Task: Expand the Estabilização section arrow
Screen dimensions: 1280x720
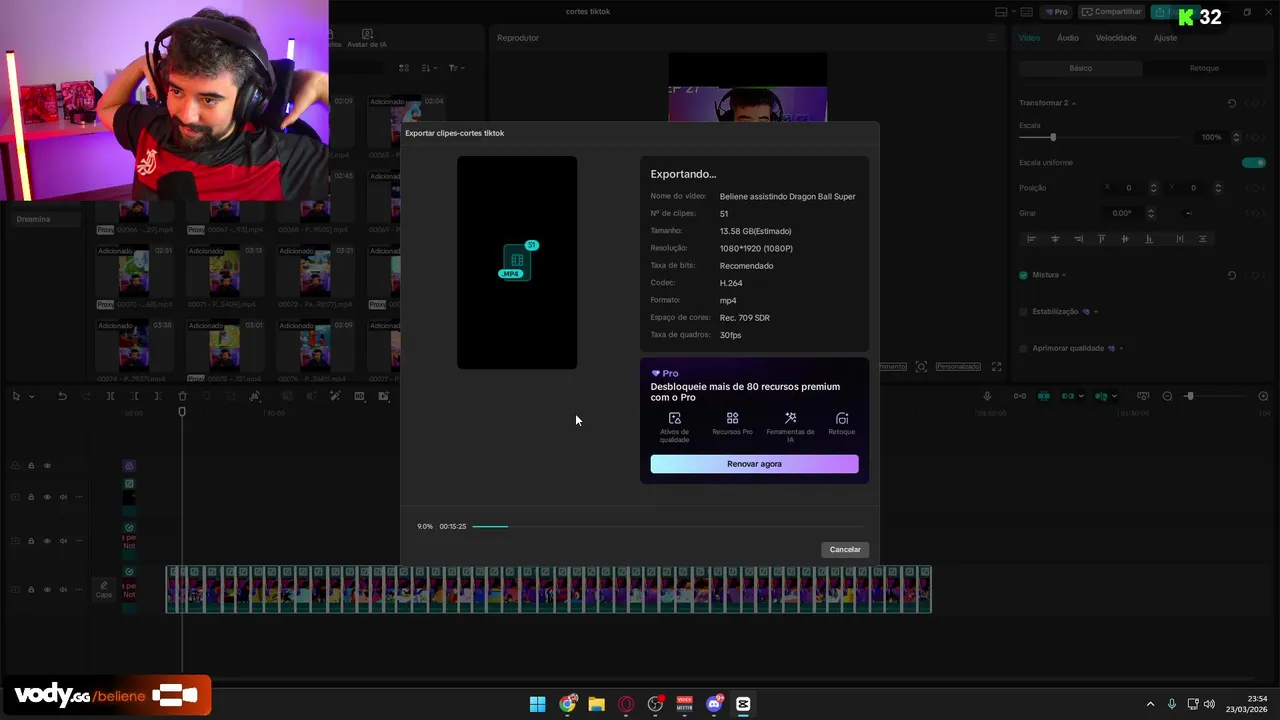Action: pos(1096,311)
